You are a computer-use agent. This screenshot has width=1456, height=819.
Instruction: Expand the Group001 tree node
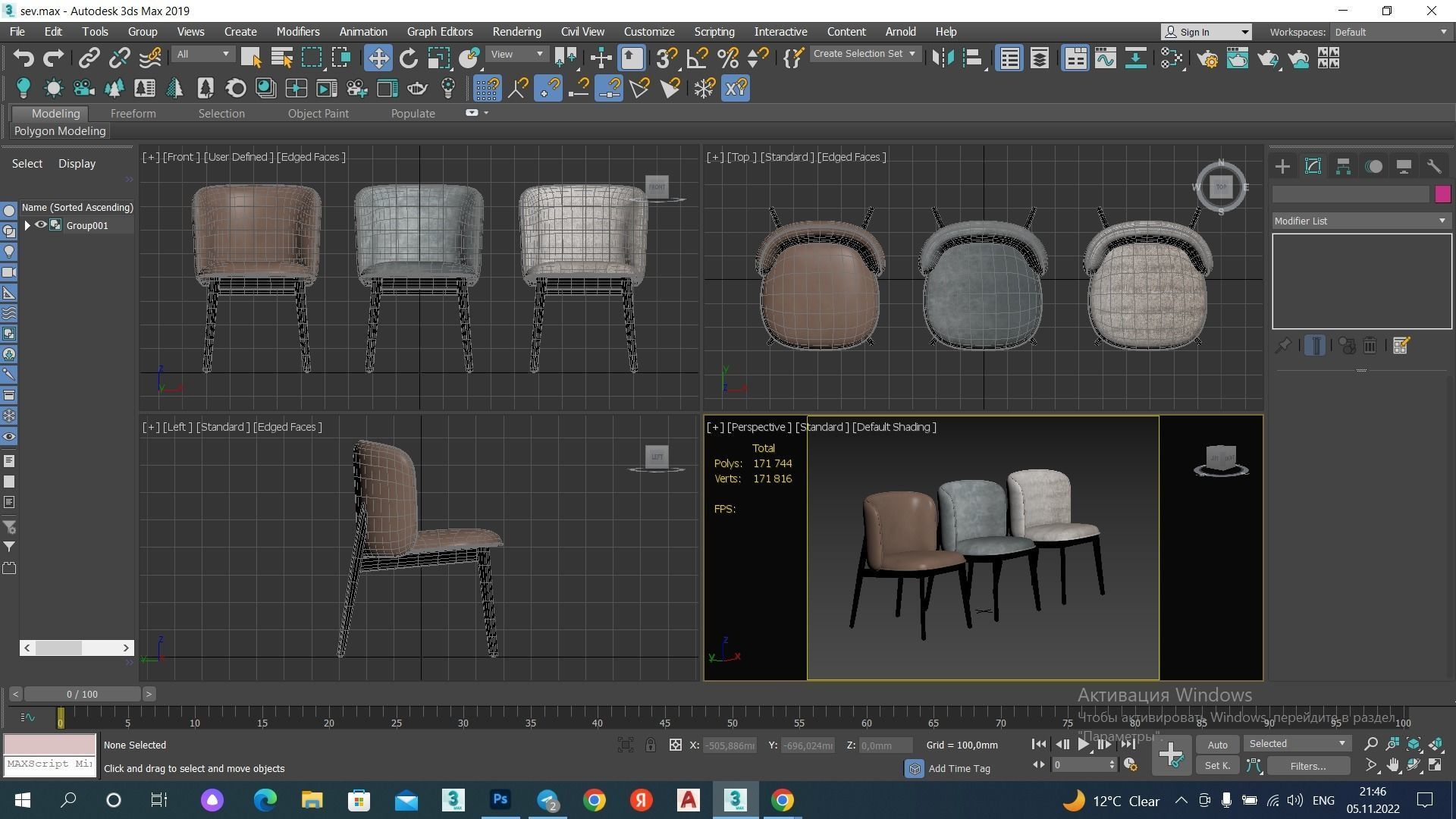coord(27,225)
